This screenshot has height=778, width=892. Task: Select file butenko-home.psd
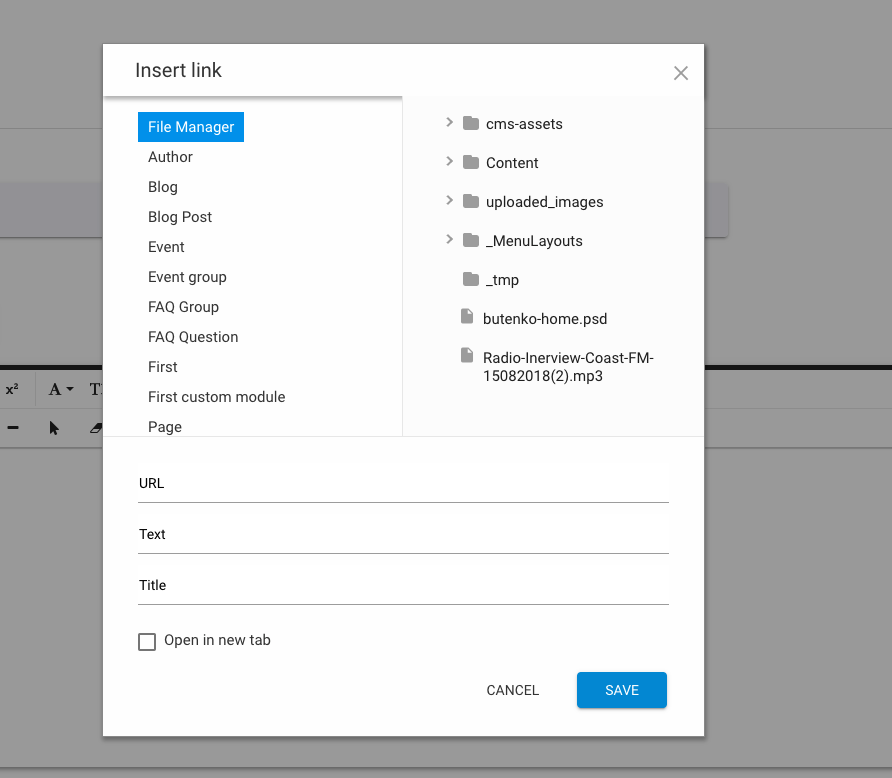544,319
